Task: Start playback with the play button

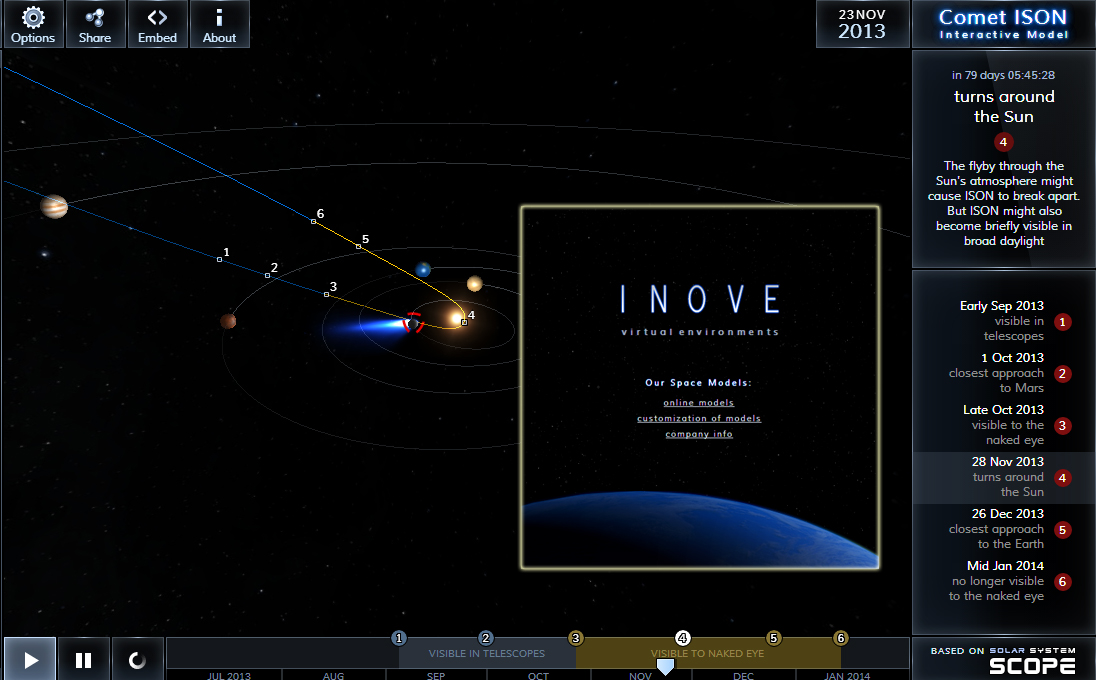Action: click(30, 659)
